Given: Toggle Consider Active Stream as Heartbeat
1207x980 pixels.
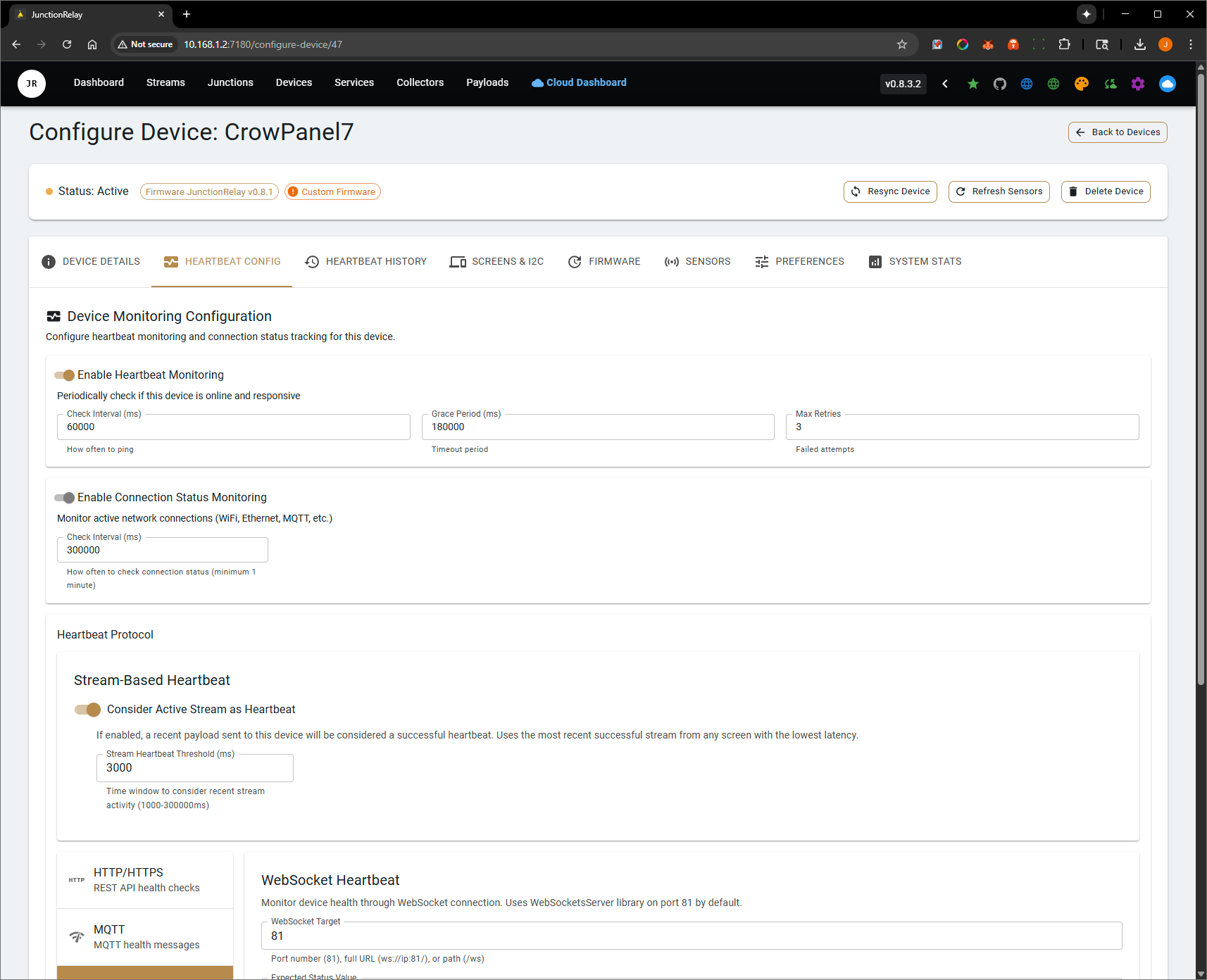Looking at the screenshot, I should [x=88, y=710].
